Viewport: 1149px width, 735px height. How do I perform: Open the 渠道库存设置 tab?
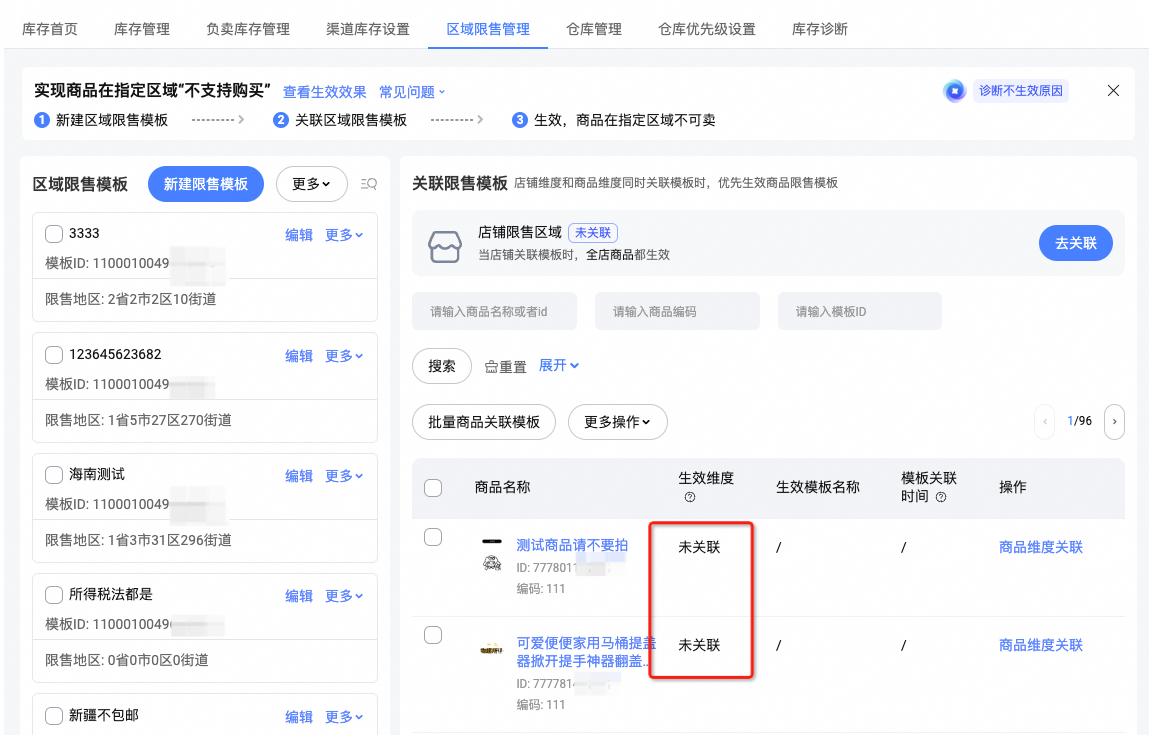click(368, 29)
